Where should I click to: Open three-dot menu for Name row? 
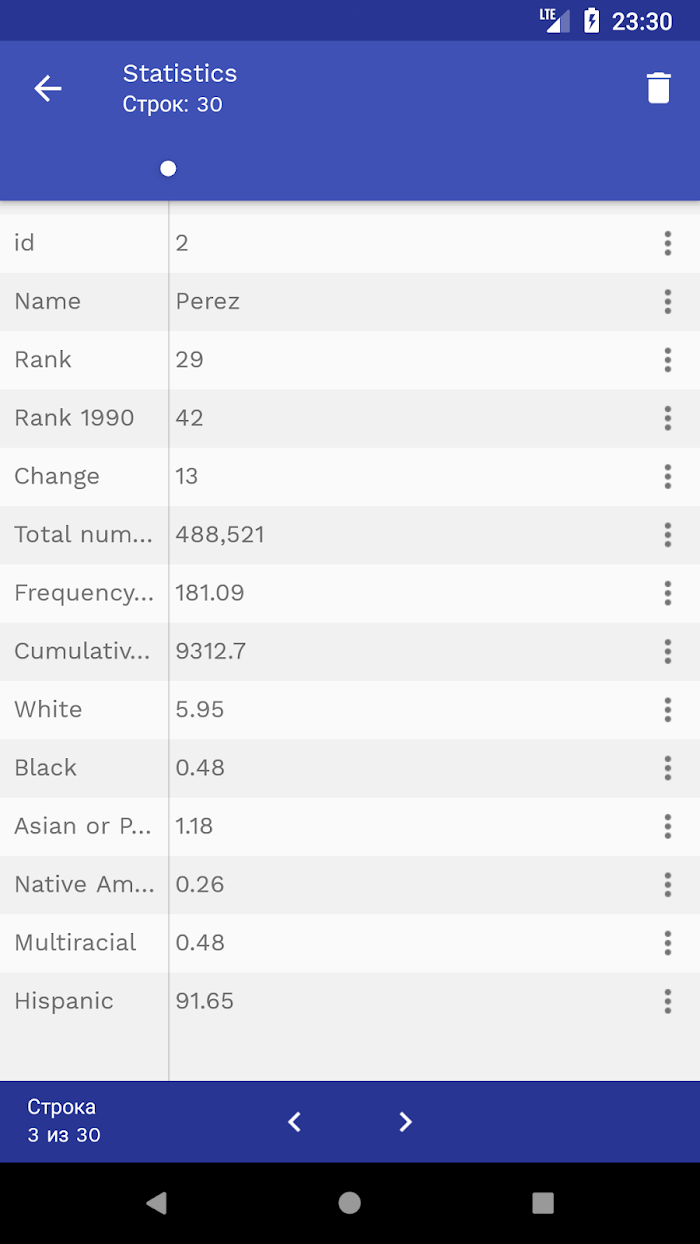pos(667,301)
